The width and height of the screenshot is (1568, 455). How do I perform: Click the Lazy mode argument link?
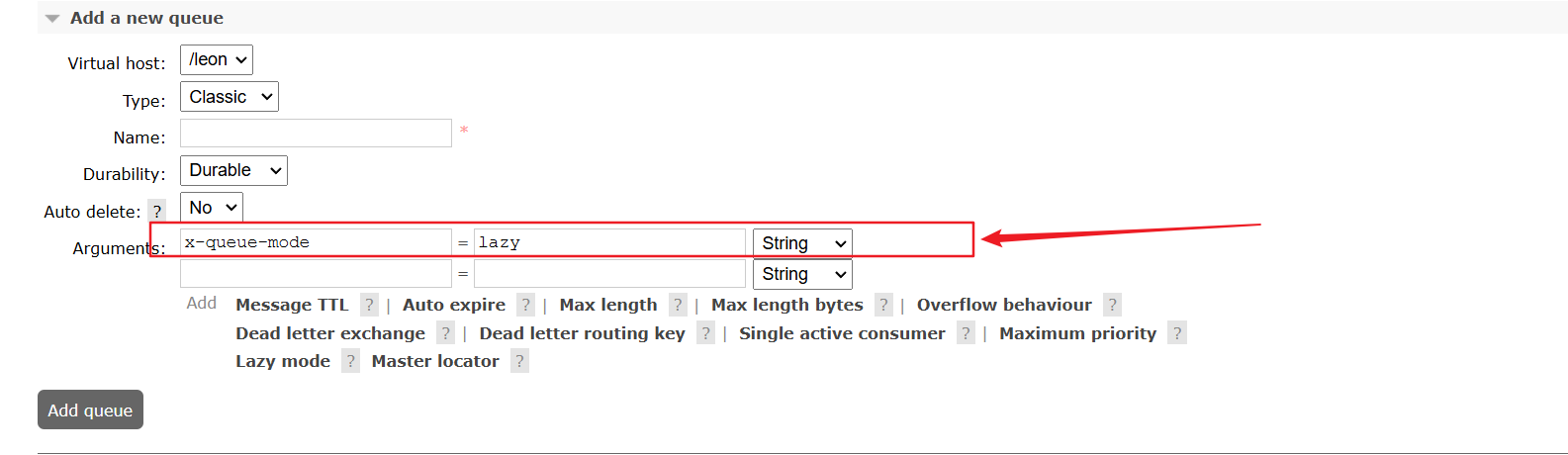pyautogui.click(x=283, y=361)
